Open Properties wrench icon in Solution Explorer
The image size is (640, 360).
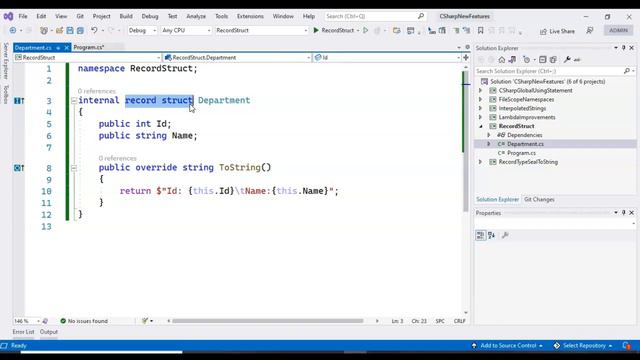pos(567,60)
